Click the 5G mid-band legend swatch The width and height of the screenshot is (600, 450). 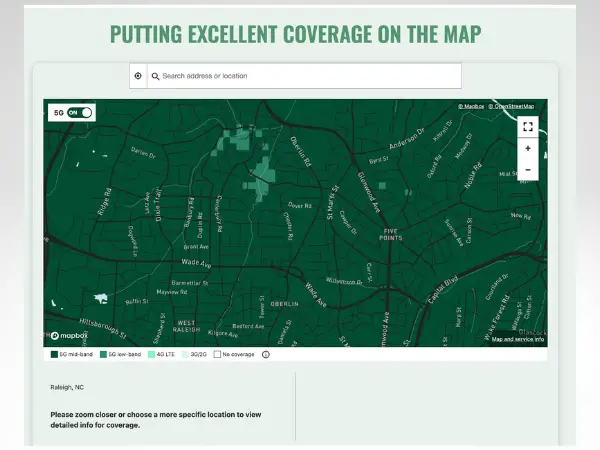click(x=54, y=354)
